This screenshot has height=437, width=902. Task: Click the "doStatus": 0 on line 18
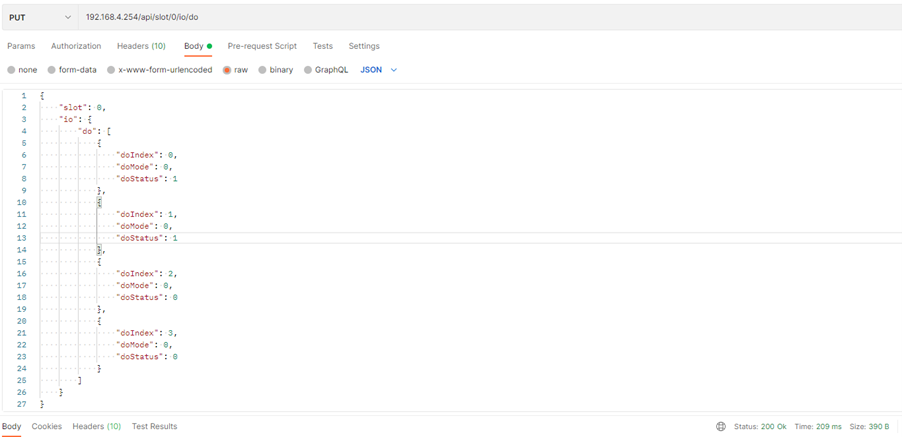(147, 297)
